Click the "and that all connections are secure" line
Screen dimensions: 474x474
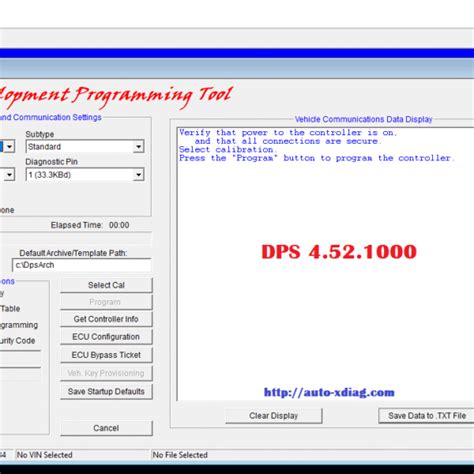coord(288,141)
